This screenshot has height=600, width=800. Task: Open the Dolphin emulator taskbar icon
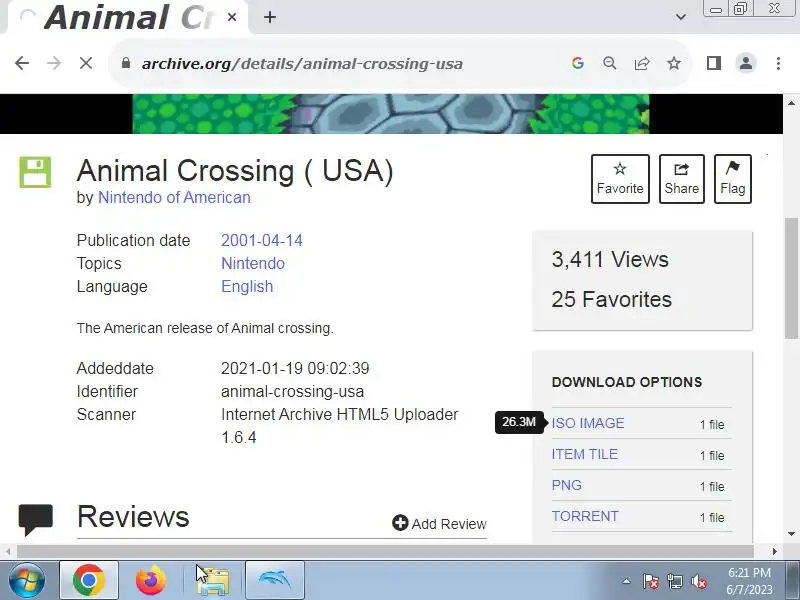pyautogui.click(x=275, y=581)
